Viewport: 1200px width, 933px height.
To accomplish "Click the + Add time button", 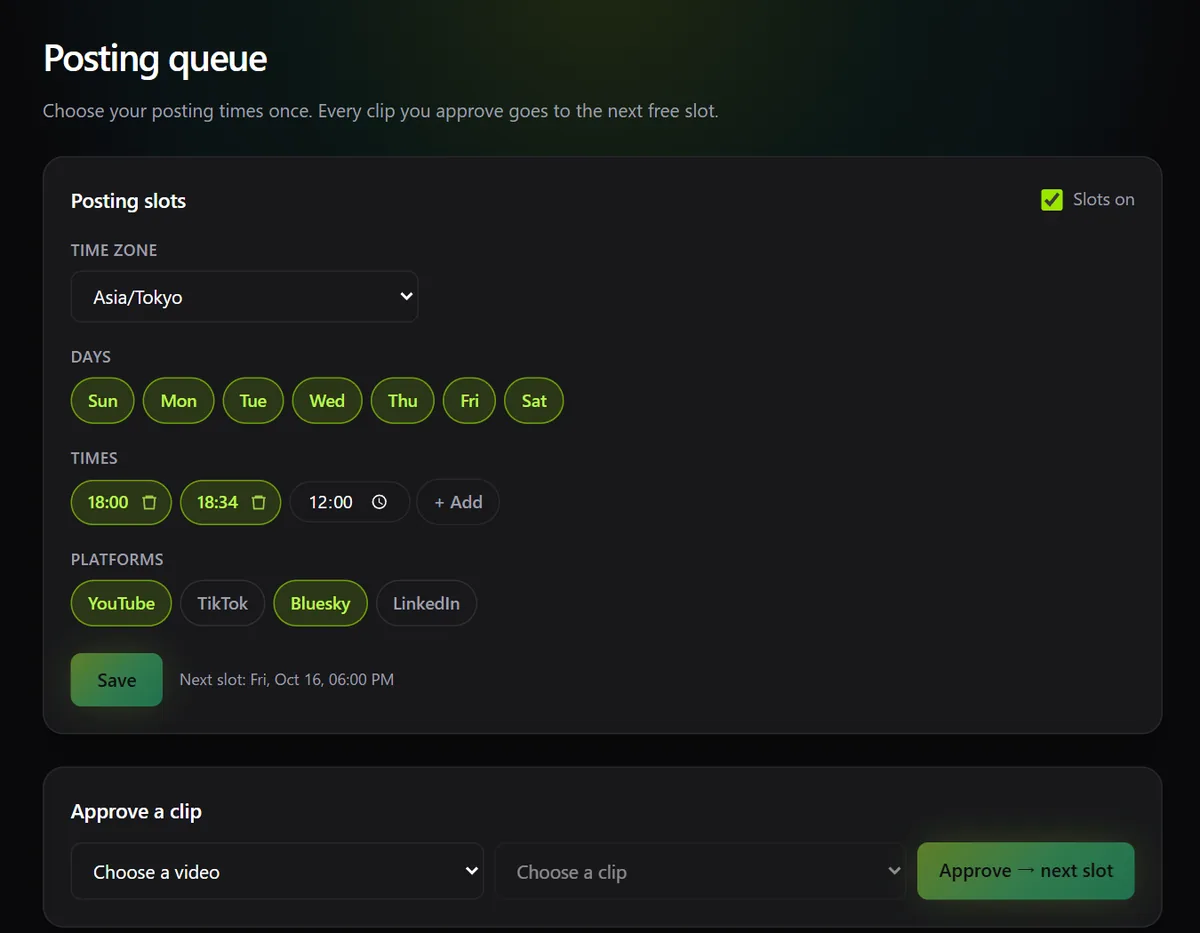I will pos(458,502).
